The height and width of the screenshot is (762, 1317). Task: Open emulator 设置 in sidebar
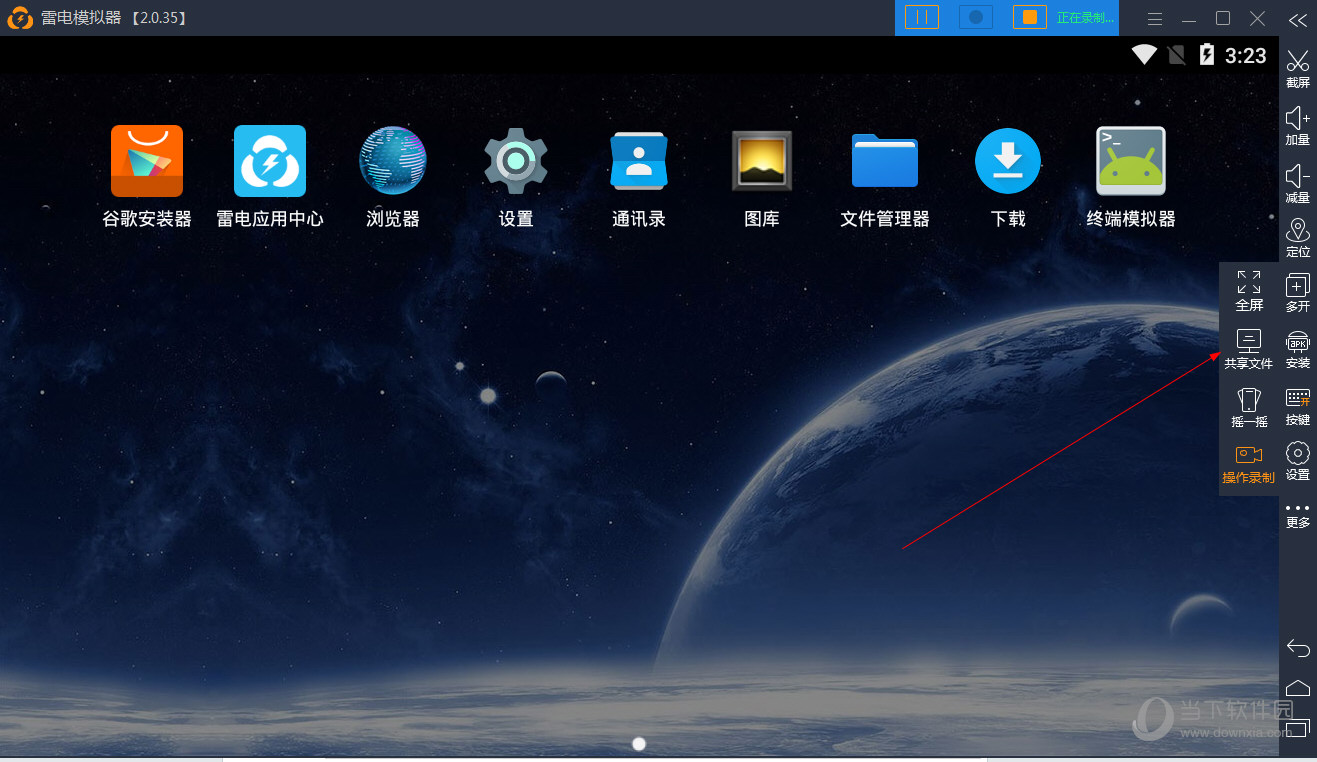click(x=1298, y=461)
